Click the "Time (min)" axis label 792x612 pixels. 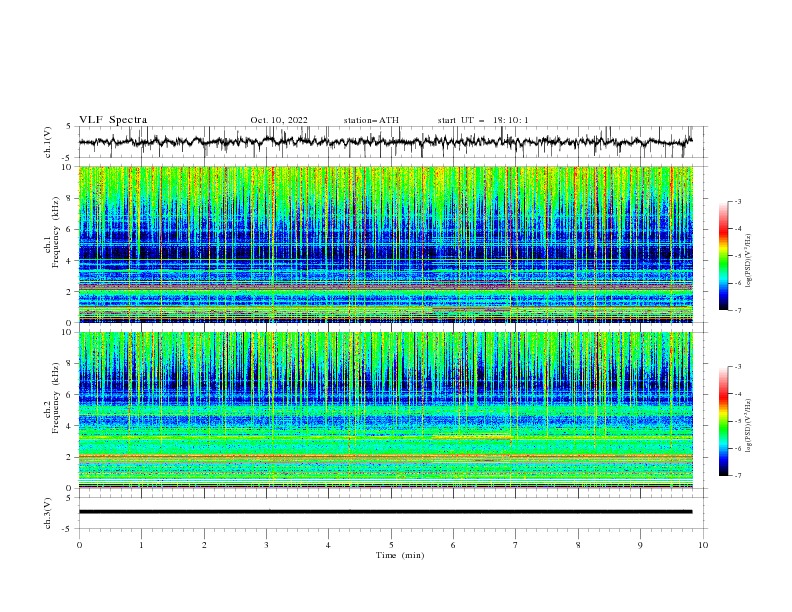pyautogui.click(x=400, y=555)
